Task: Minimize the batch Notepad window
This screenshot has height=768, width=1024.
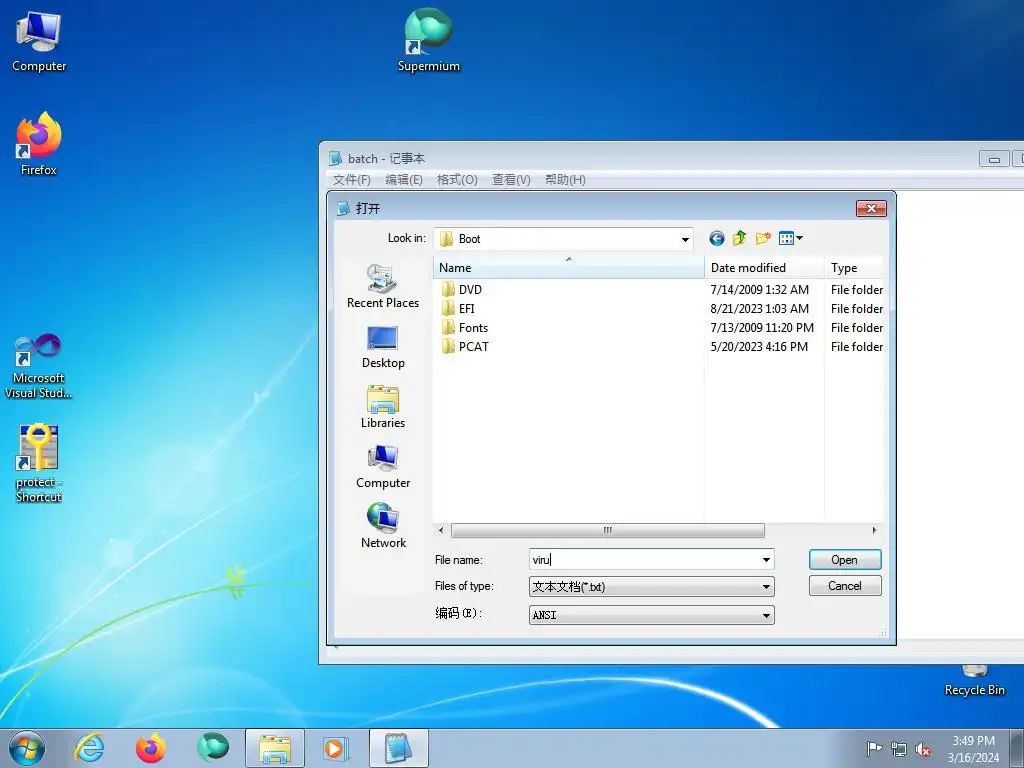Action: 994,159
